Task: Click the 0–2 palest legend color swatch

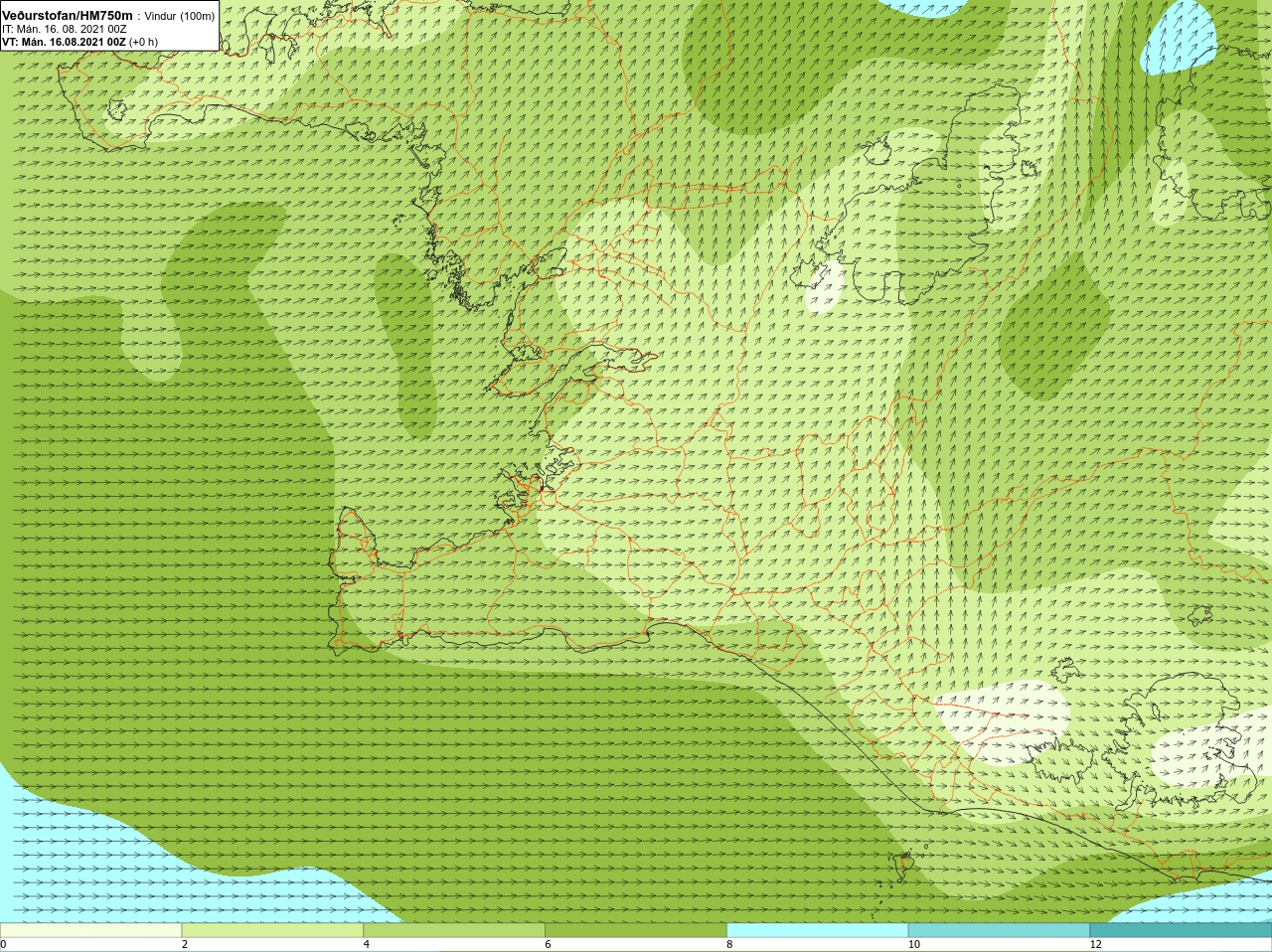Action: 90,930
